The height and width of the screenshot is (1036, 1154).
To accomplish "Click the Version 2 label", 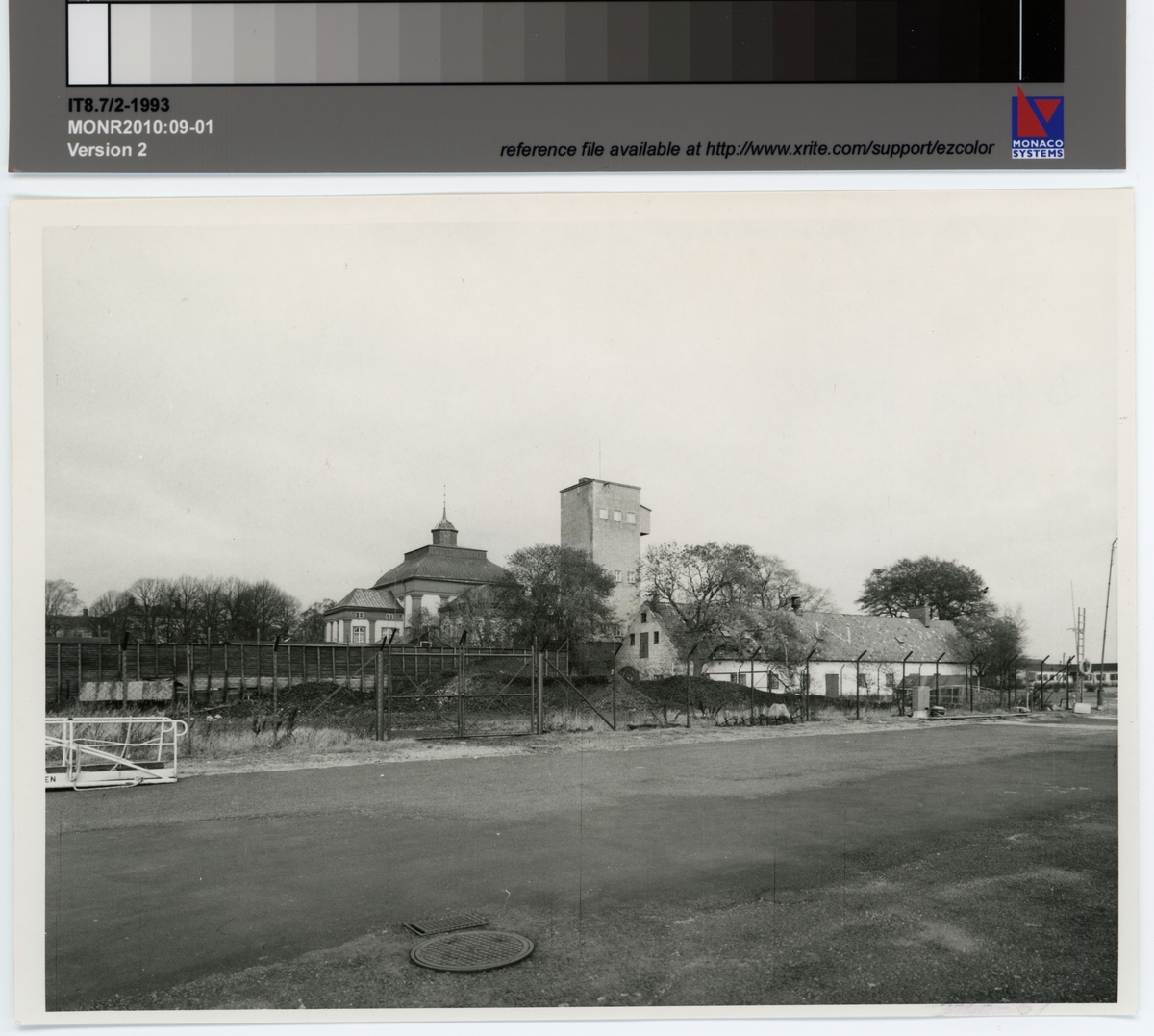I will (107, 149).
